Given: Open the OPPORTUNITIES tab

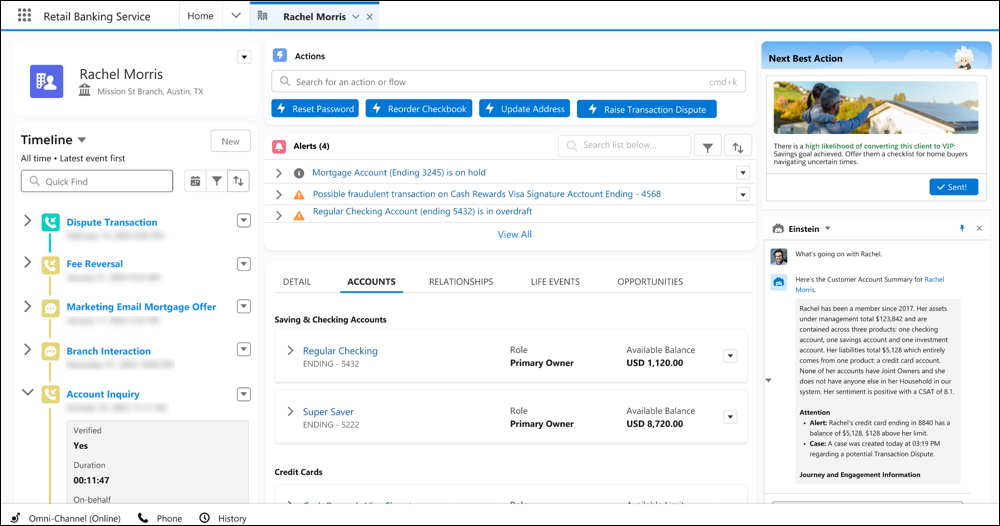Looking at the screenshot, I should [650, 281].
